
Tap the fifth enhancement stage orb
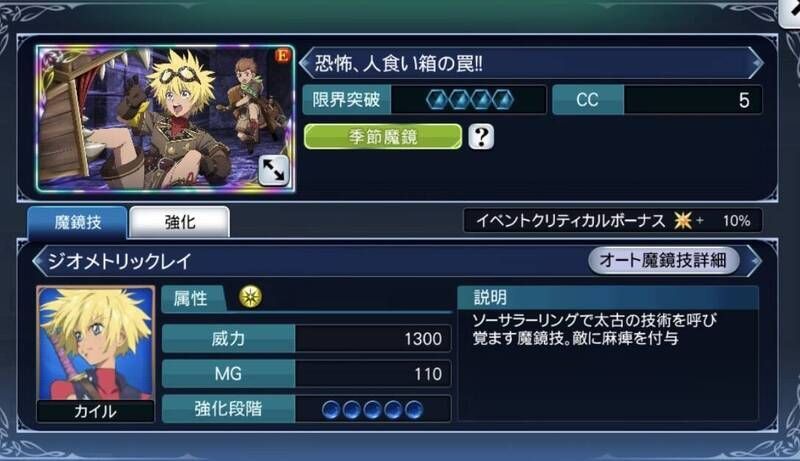[x=414, y=409]
